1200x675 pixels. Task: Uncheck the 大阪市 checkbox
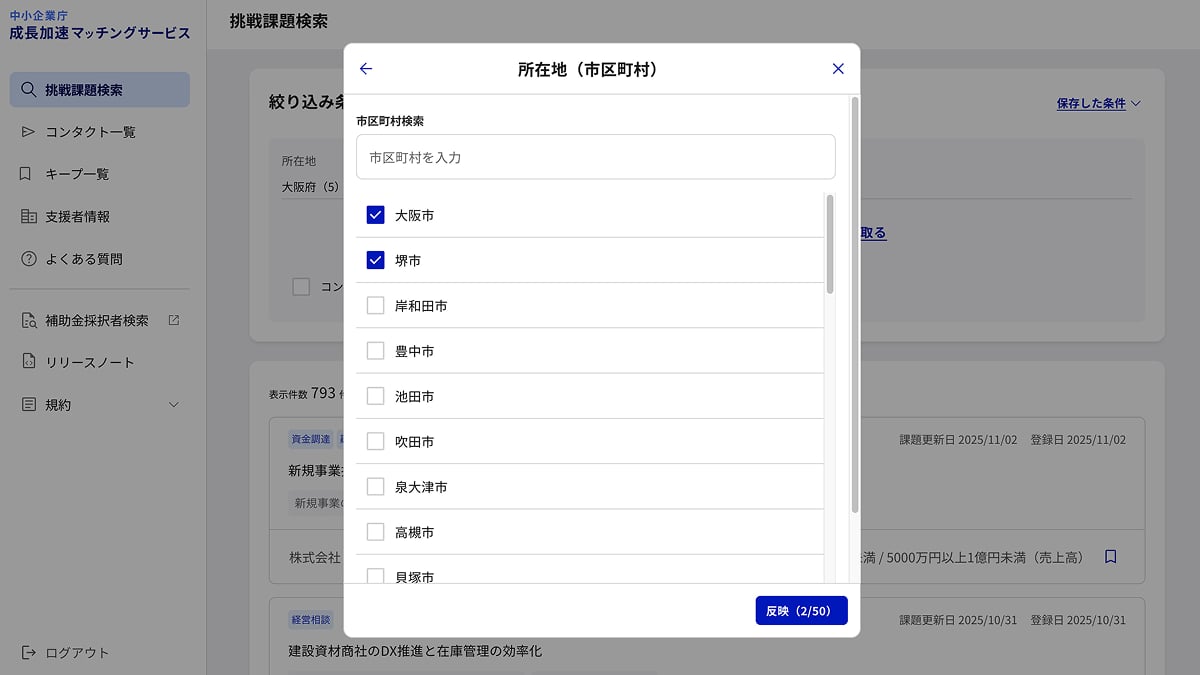tap(375, 214)
